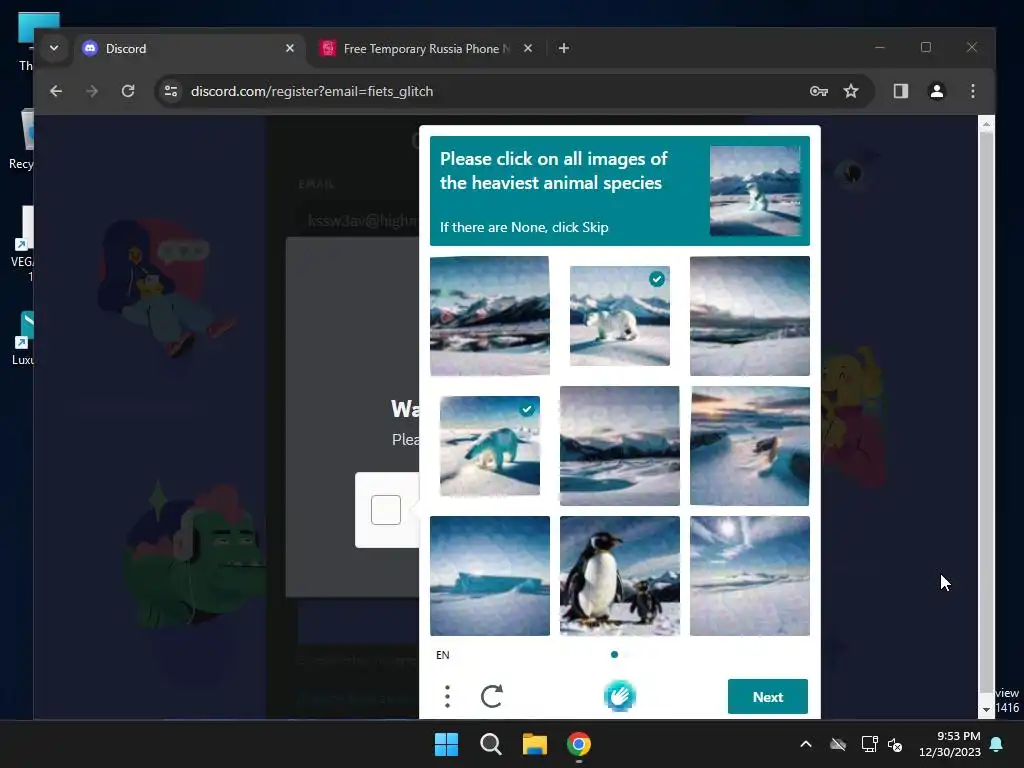This screenshot has width=1024, height=768.
Task: Select the bright sun snowfield tile
Action: pos(750,576)
